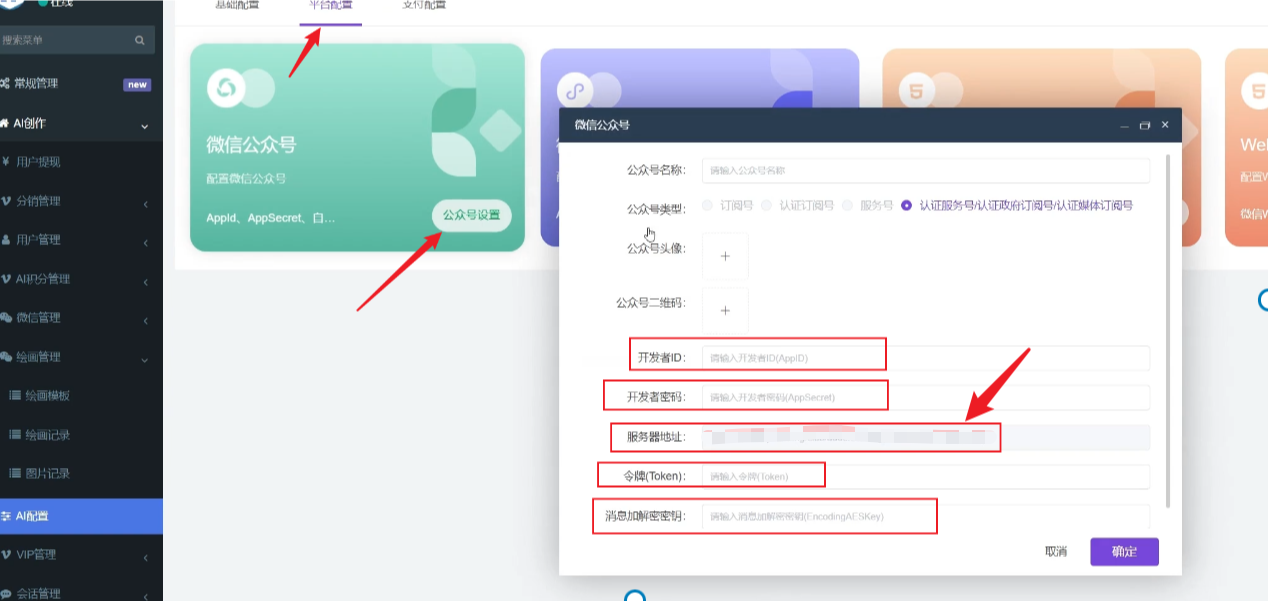Close the 微信公众号 dialog
The width and height of the screenshot is (1268, 601).
click(1165, 126)
